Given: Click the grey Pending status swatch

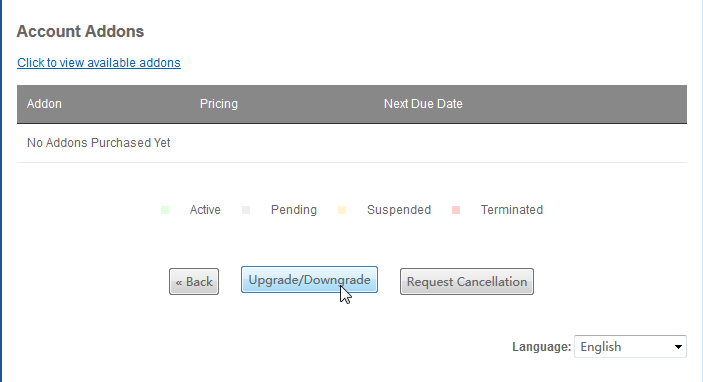Looking at the screenshot, I should click(246, 210).
